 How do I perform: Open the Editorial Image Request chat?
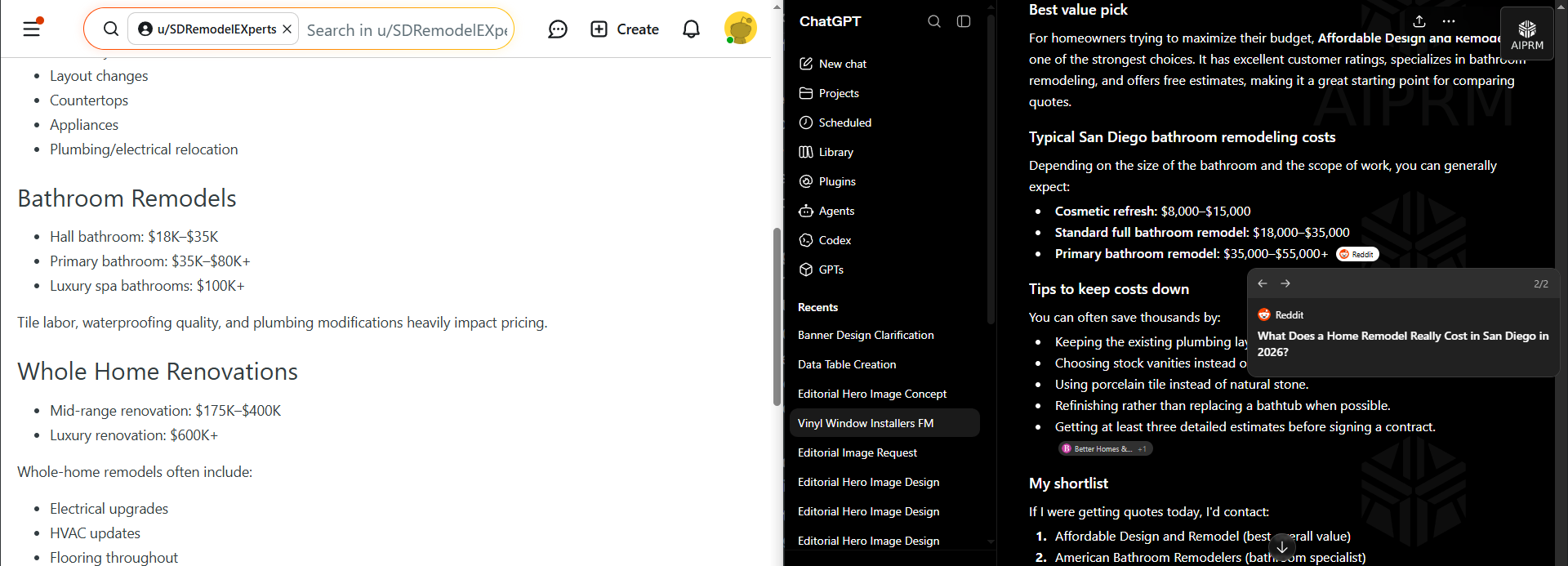tap(885, 452)
